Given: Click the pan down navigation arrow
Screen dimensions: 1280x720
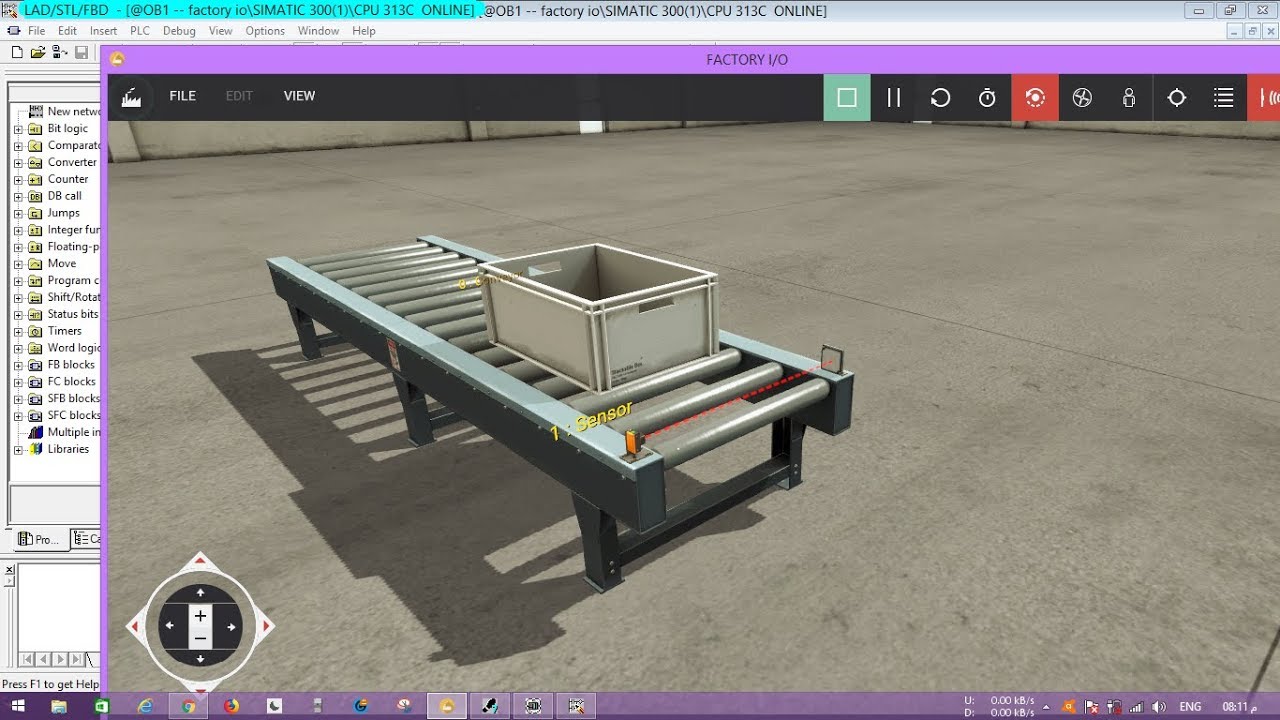Looking at the screenshot, I should coord(200,659).
